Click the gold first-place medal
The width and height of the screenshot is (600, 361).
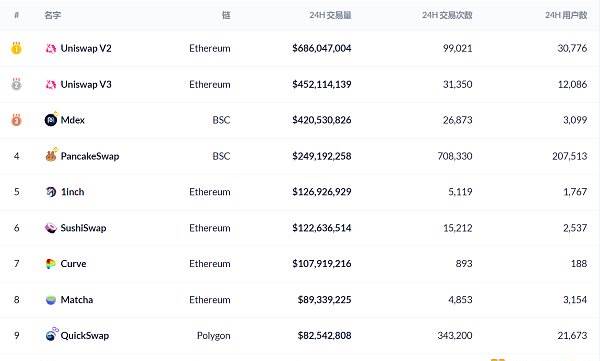(x=16, y=48)
